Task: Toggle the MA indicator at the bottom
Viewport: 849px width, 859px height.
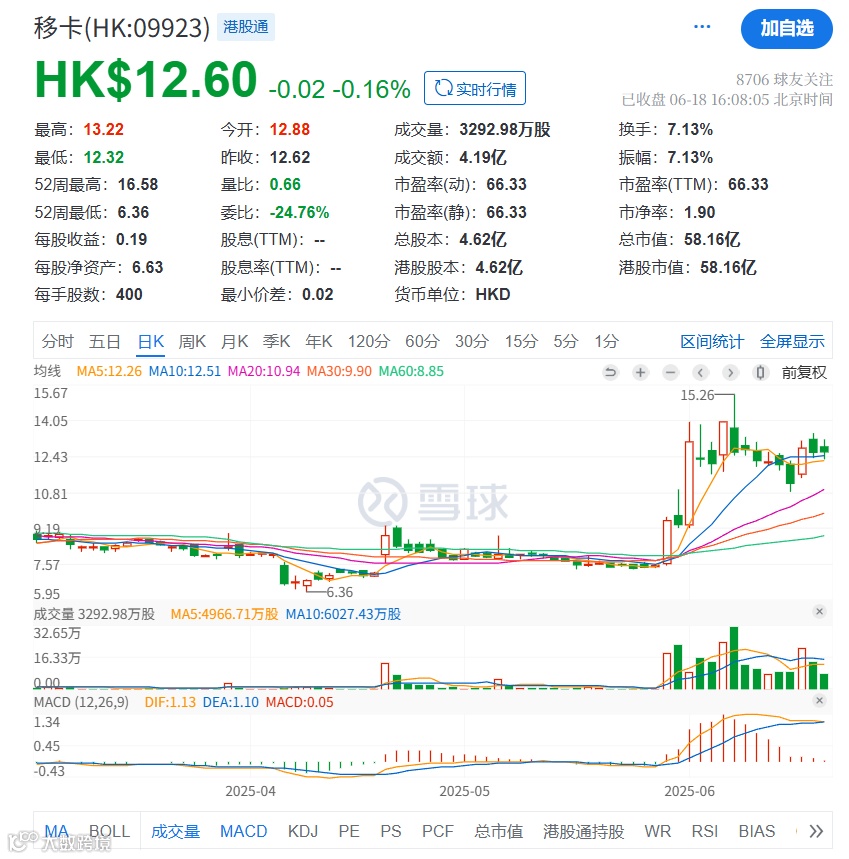Action: click(x=56, y=832)
